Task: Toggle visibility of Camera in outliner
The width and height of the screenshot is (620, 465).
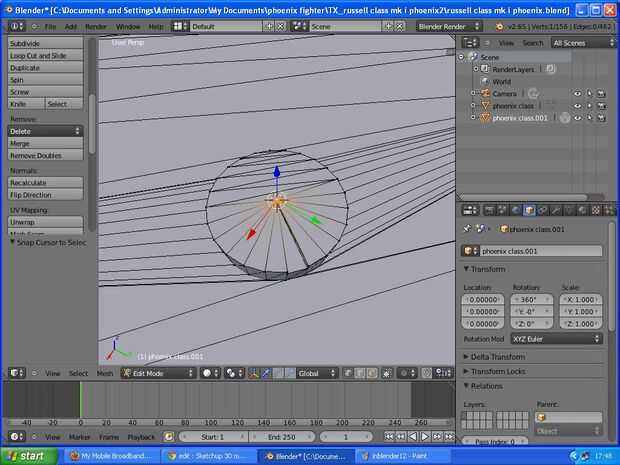Action: 577,93
